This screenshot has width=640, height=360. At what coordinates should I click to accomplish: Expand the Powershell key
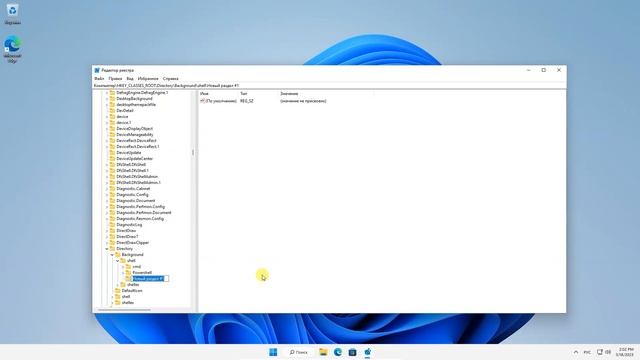point(123,273)
